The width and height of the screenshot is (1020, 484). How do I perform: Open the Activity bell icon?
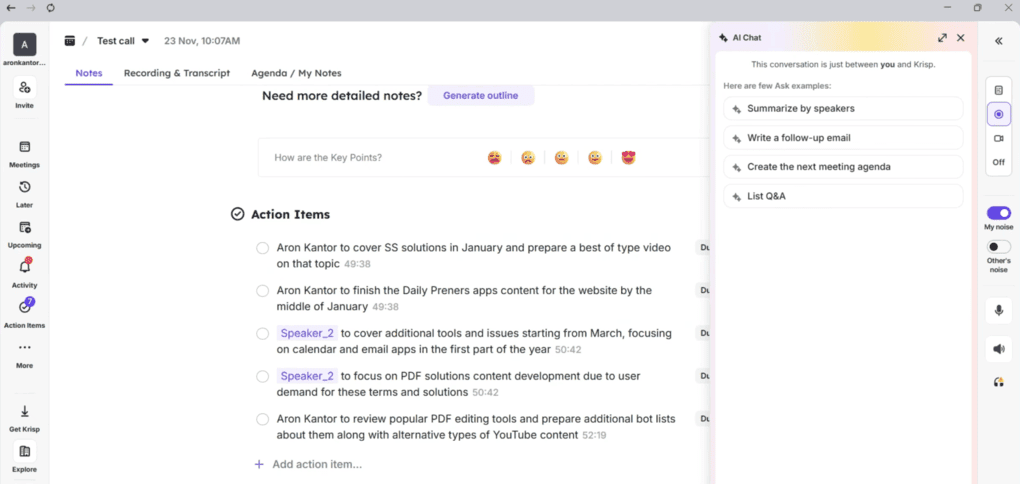pyautogui.click(x=24, y=267)
